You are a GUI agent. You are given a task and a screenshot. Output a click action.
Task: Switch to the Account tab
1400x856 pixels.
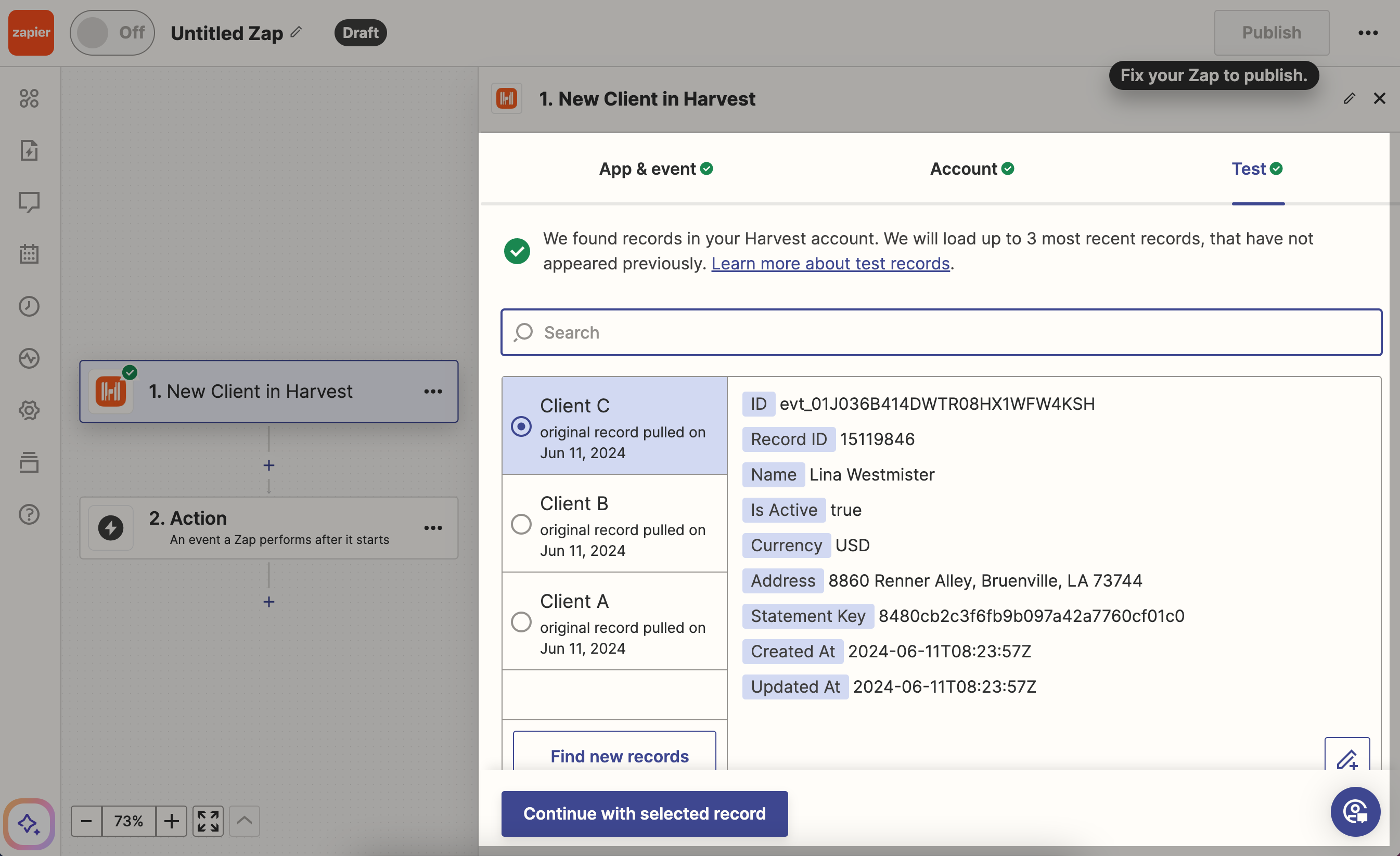(972, 168)
